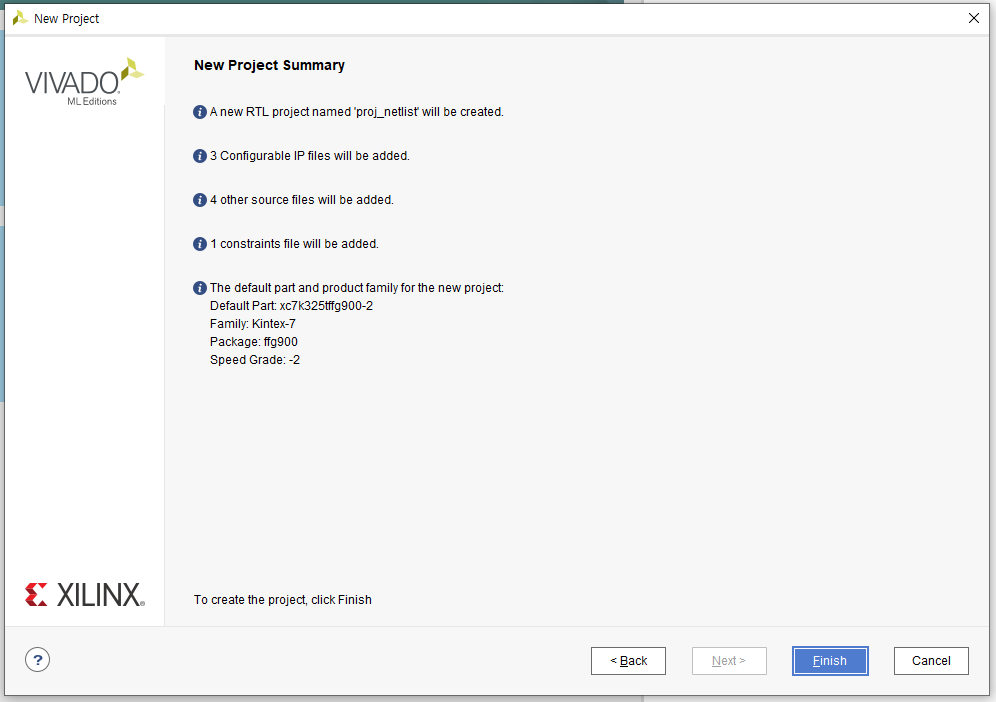Select text 'A new RTL project named 'proj_netlist' will be created.'
This screenshot has width=996, height=702.
click(x=357, y=112)
